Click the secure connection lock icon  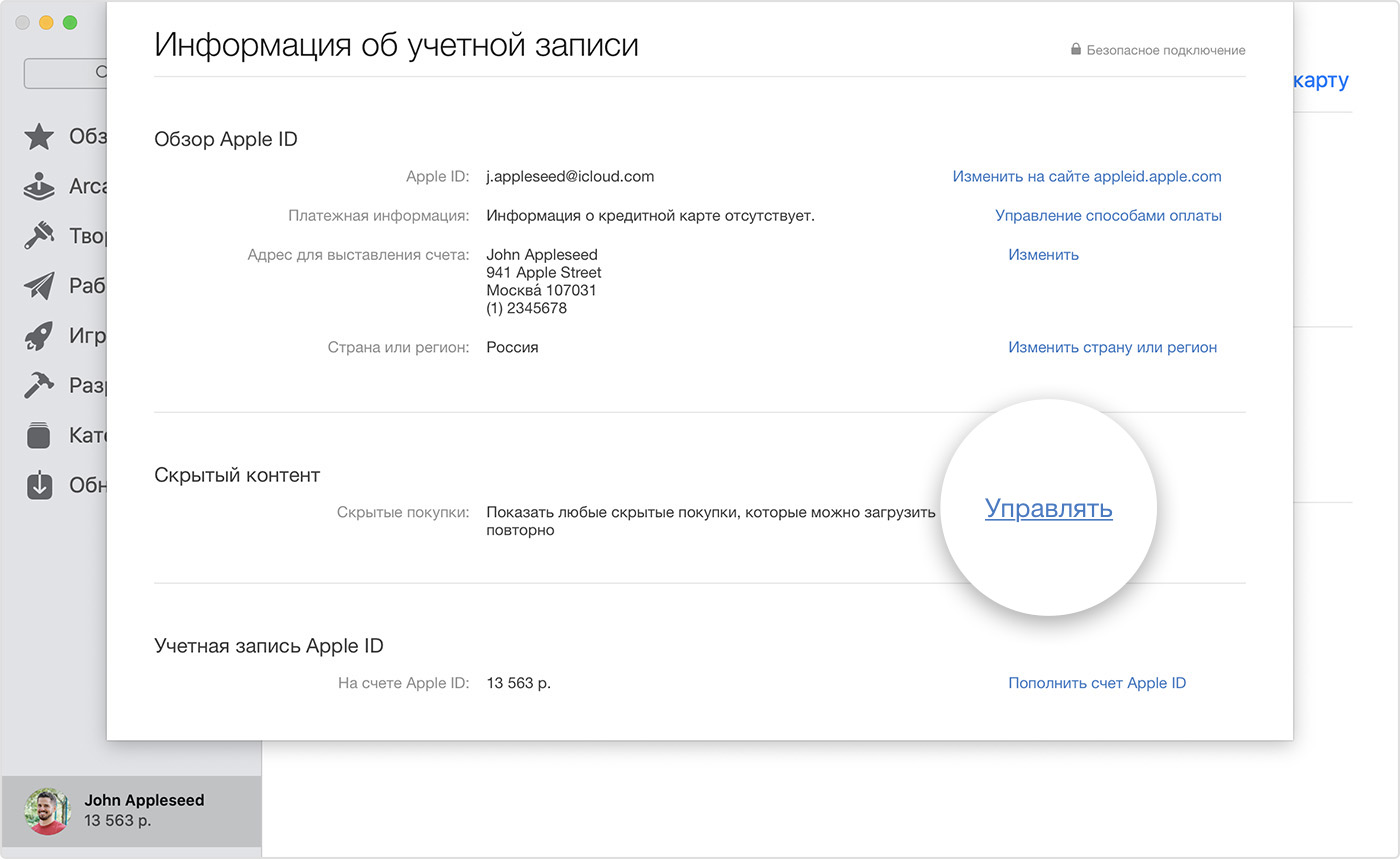(x=1076, y=50)
